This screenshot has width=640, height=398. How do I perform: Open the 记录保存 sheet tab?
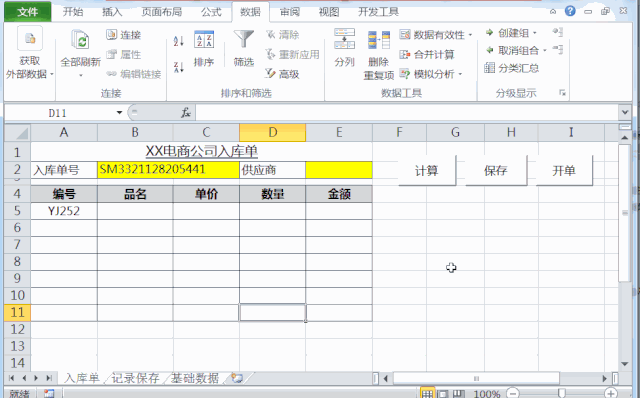click(x=136, y=378)
